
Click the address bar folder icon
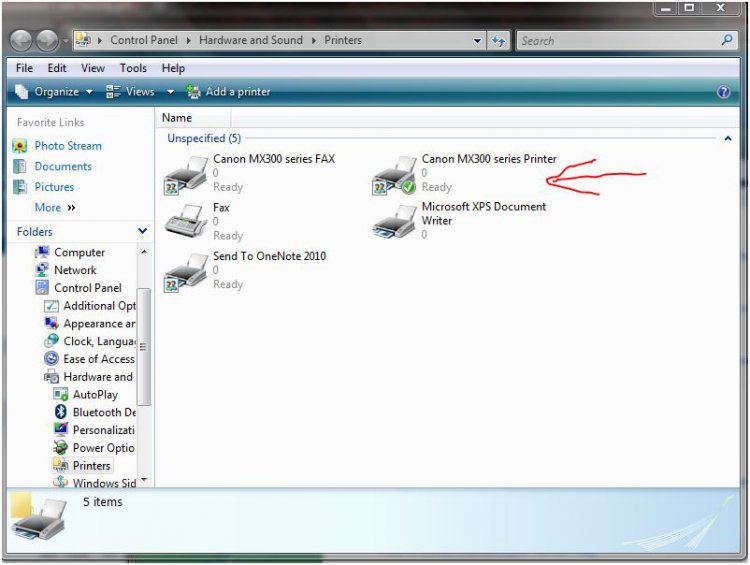click(x=83, y=40)
